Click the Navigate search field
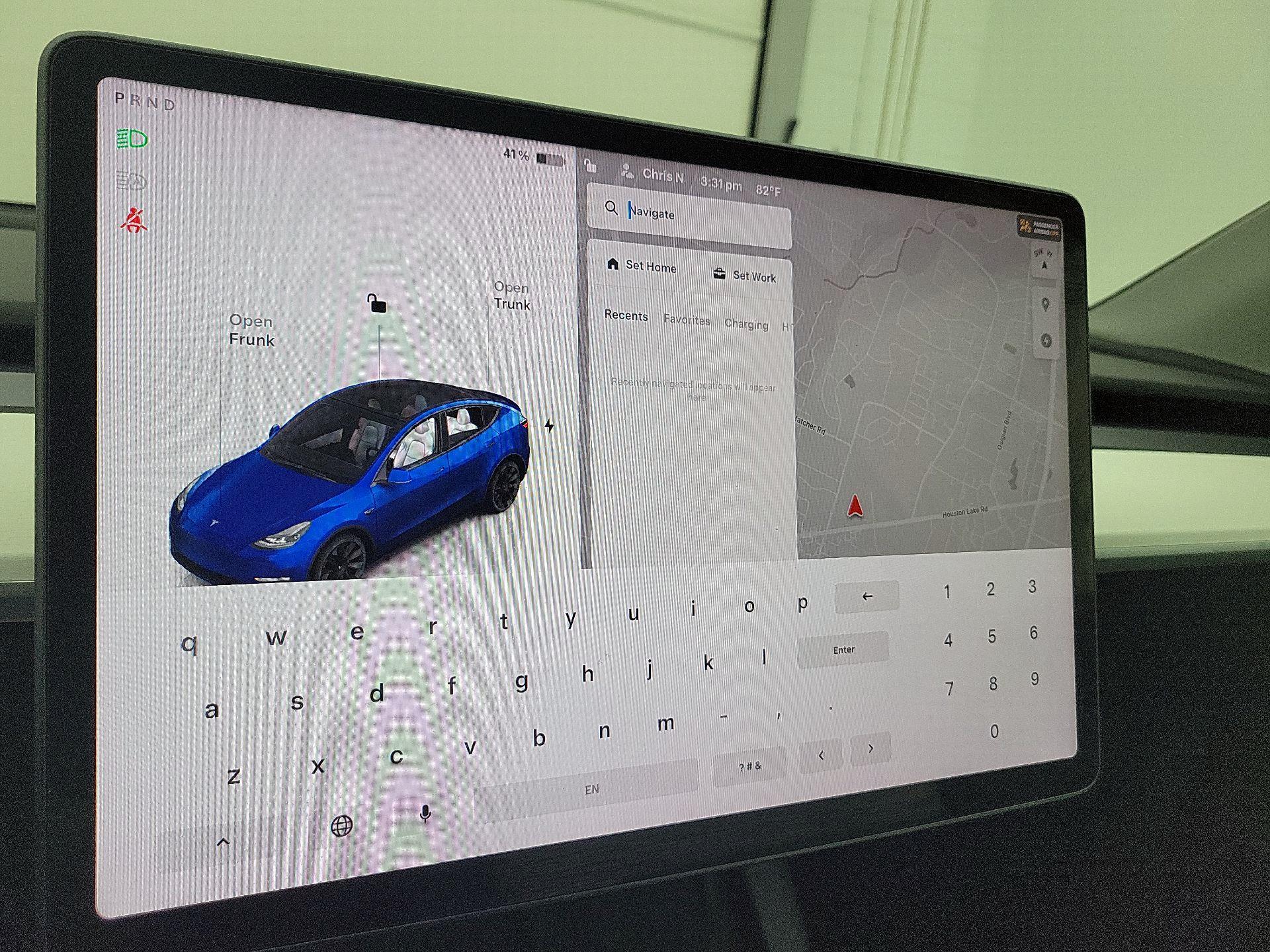The image size is (1270, 952). (689, 216)
